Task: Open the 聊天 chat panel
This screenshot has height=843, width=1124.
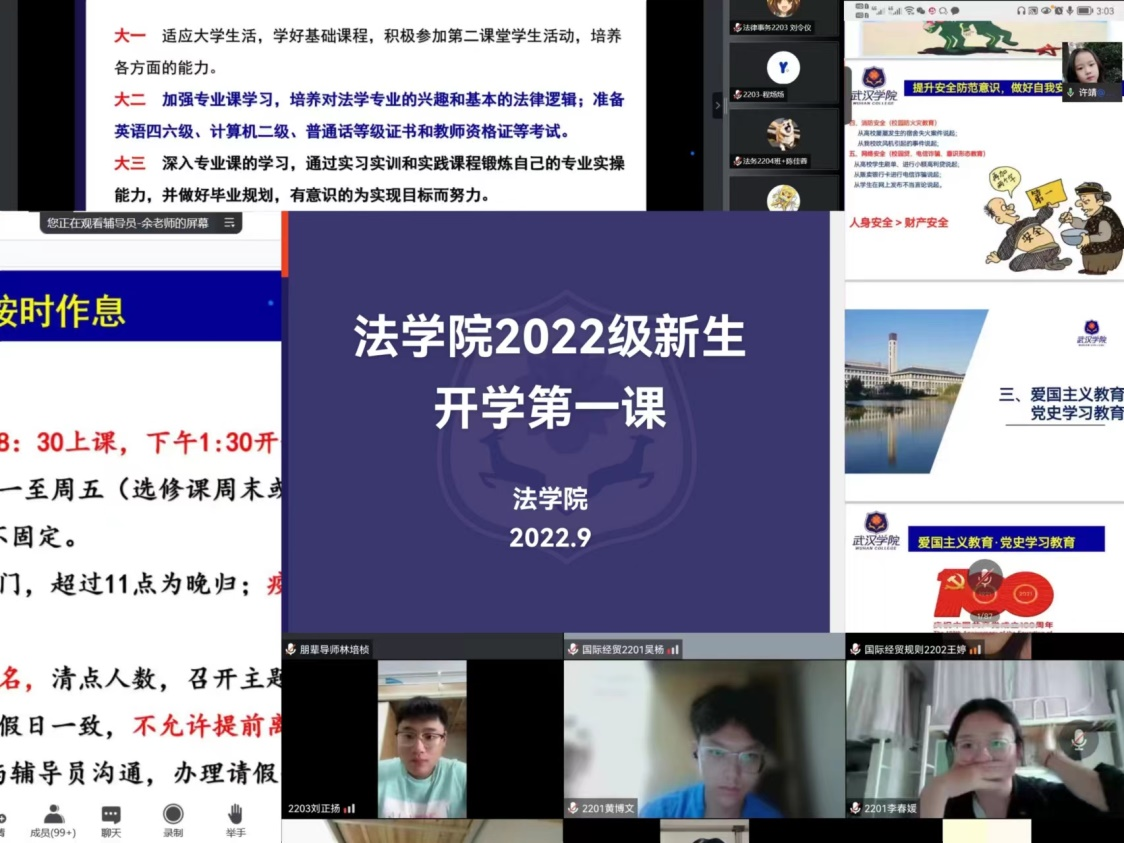Action: 111,819
